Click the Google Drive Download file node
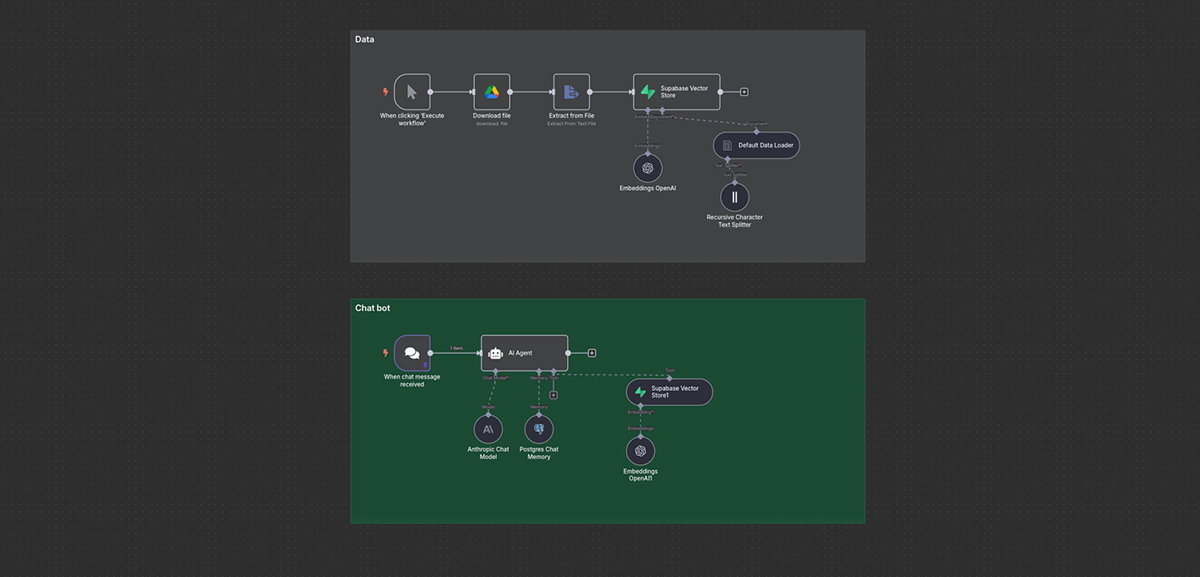Viewport: 1200px width, 577px height. [491, 92]
